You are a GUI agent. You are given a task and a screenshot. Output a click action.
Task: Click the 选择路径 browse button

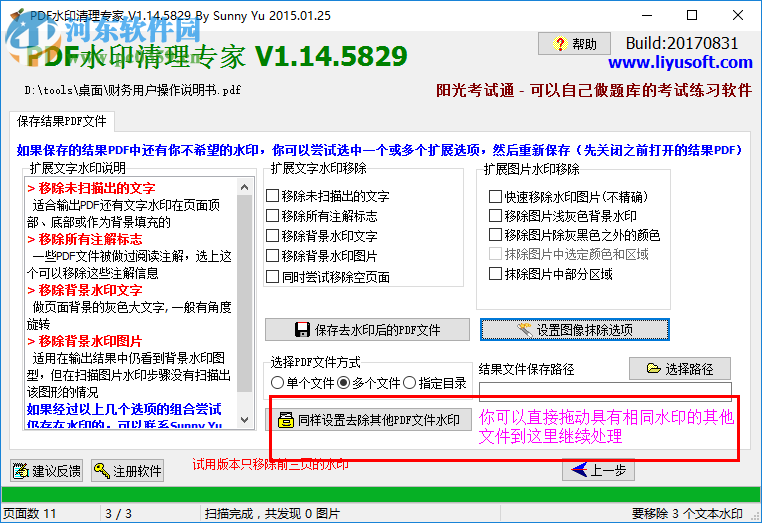(680, 369)
